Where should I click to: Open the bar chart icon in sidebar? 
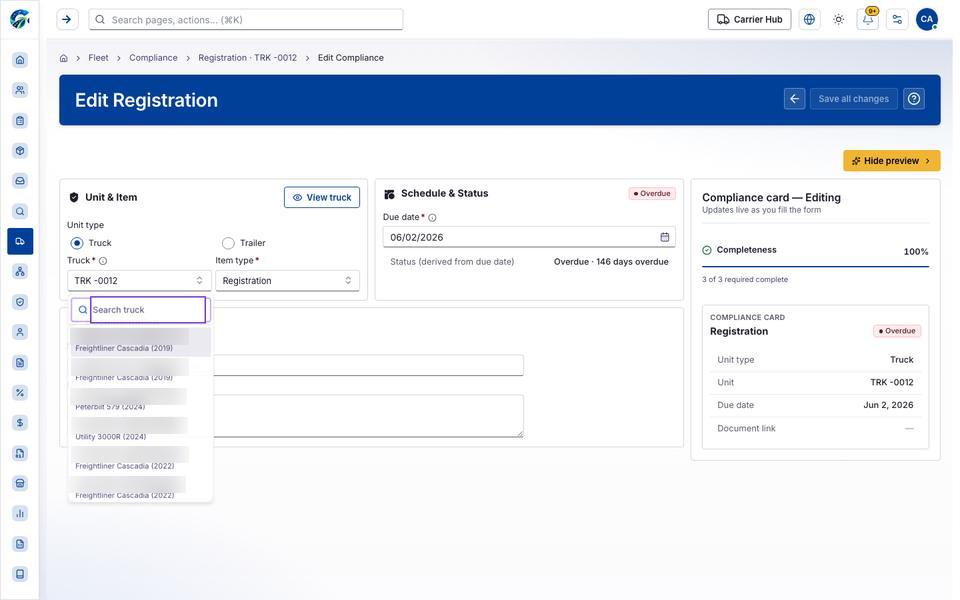pos(20,513)
